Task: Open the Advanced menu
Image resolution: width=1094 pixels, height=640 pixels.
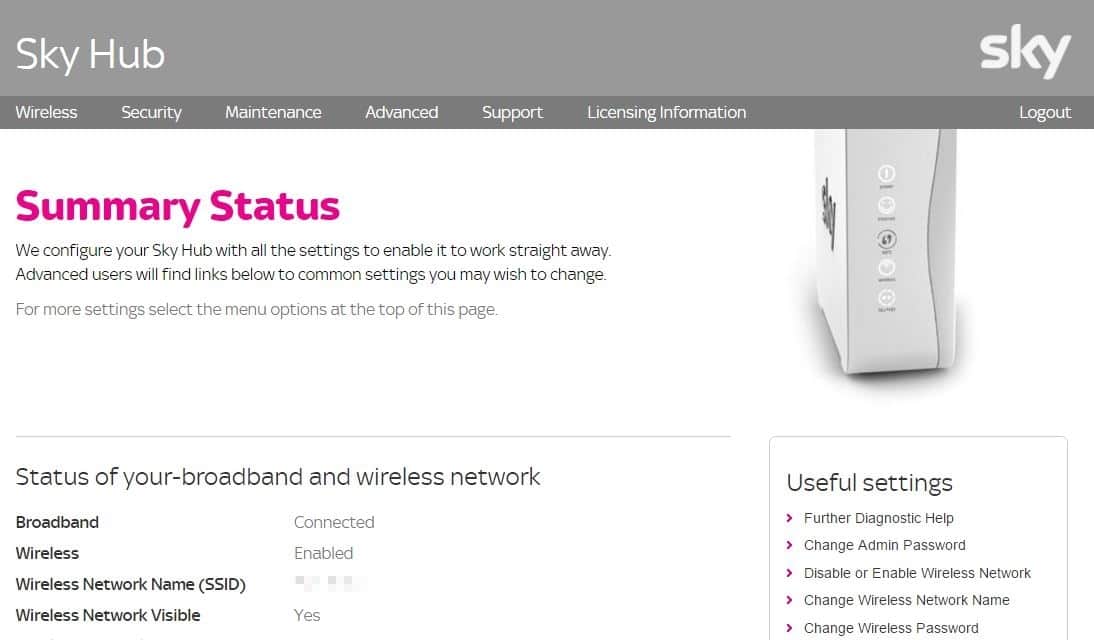Action: (401, 112)
